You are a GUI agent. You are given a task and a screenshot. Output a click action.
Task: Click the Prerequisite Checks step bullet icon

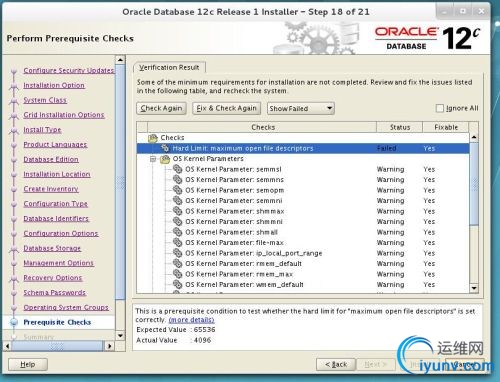[14, 322]
